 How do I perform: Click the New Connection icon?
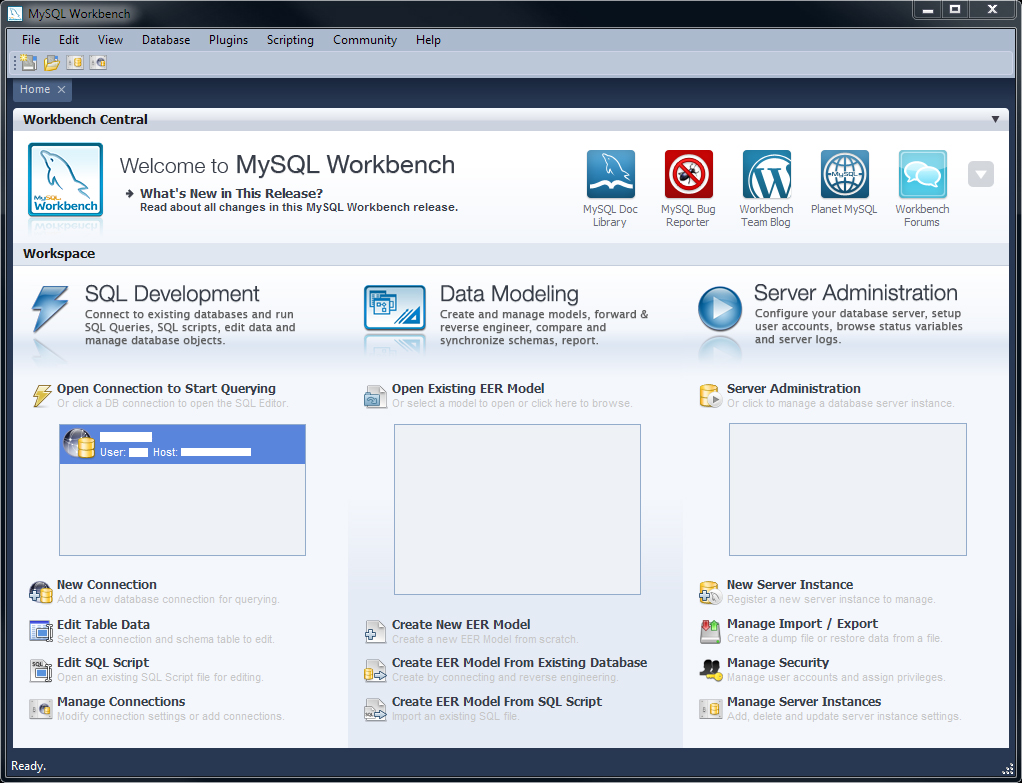(x=40, y=592)
